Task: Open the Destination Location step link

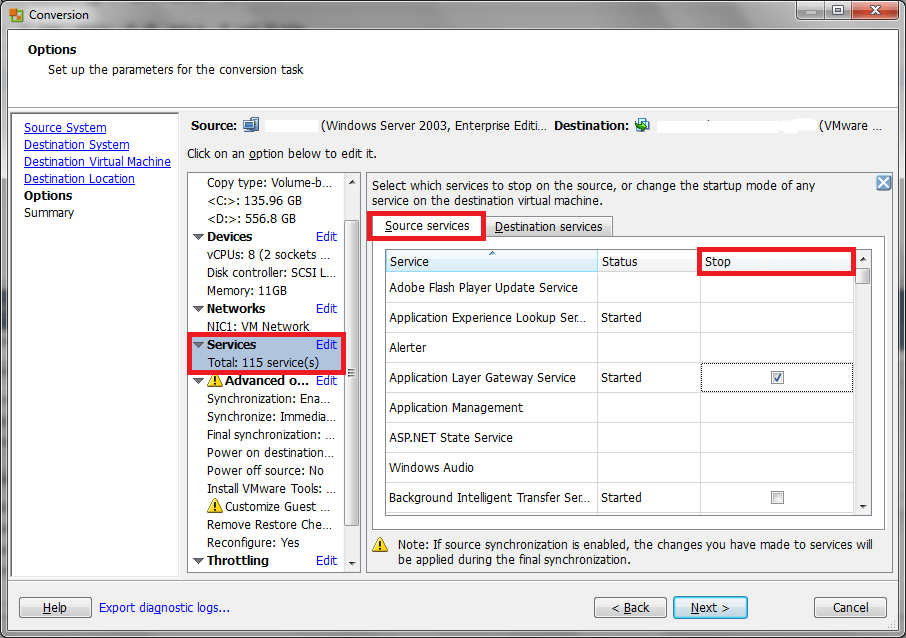Action: click(79, 179)
